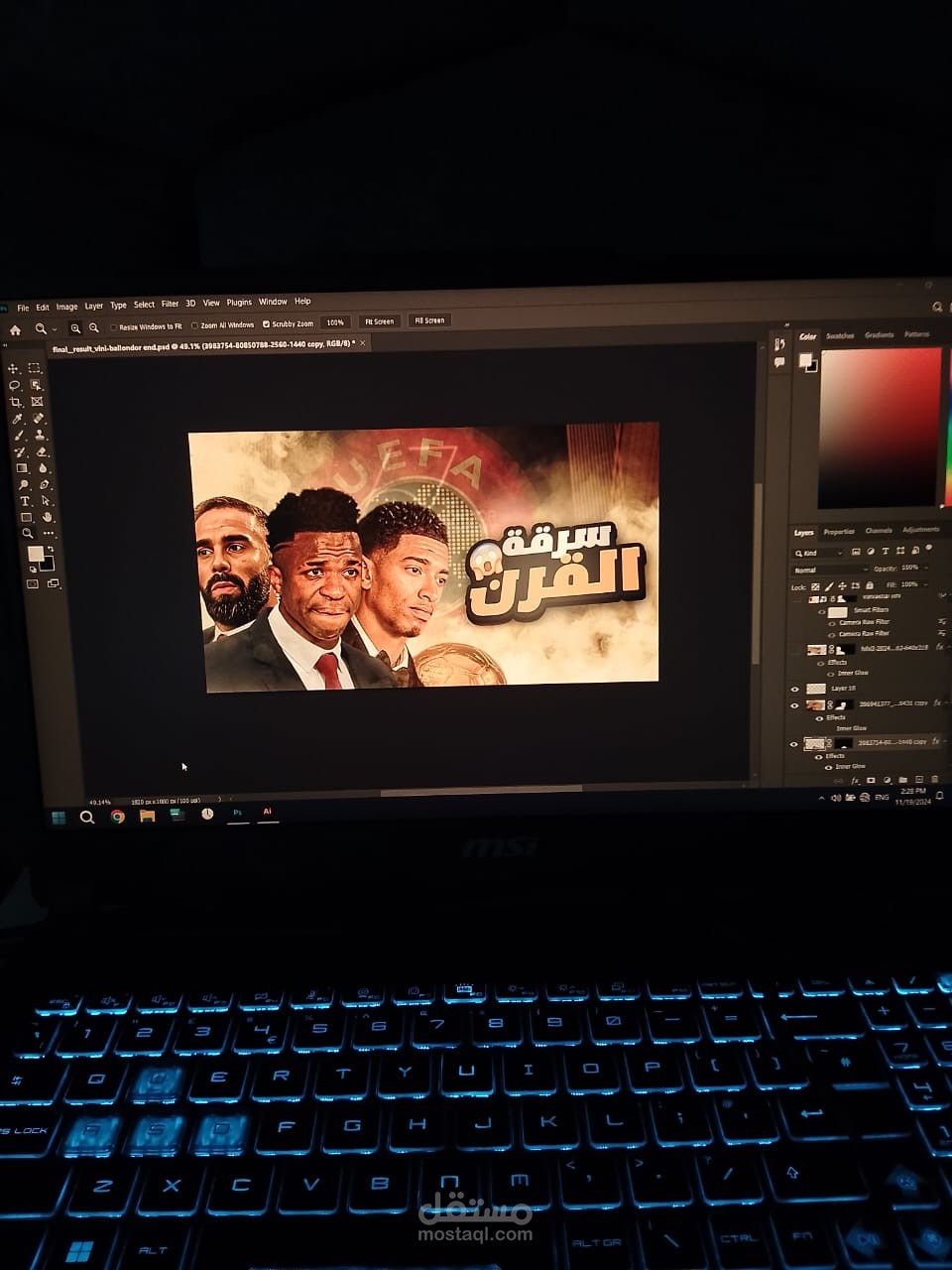Select the Path Selection tool
The height and width of the screenshot is (1270, 952).
coord(46,501)
